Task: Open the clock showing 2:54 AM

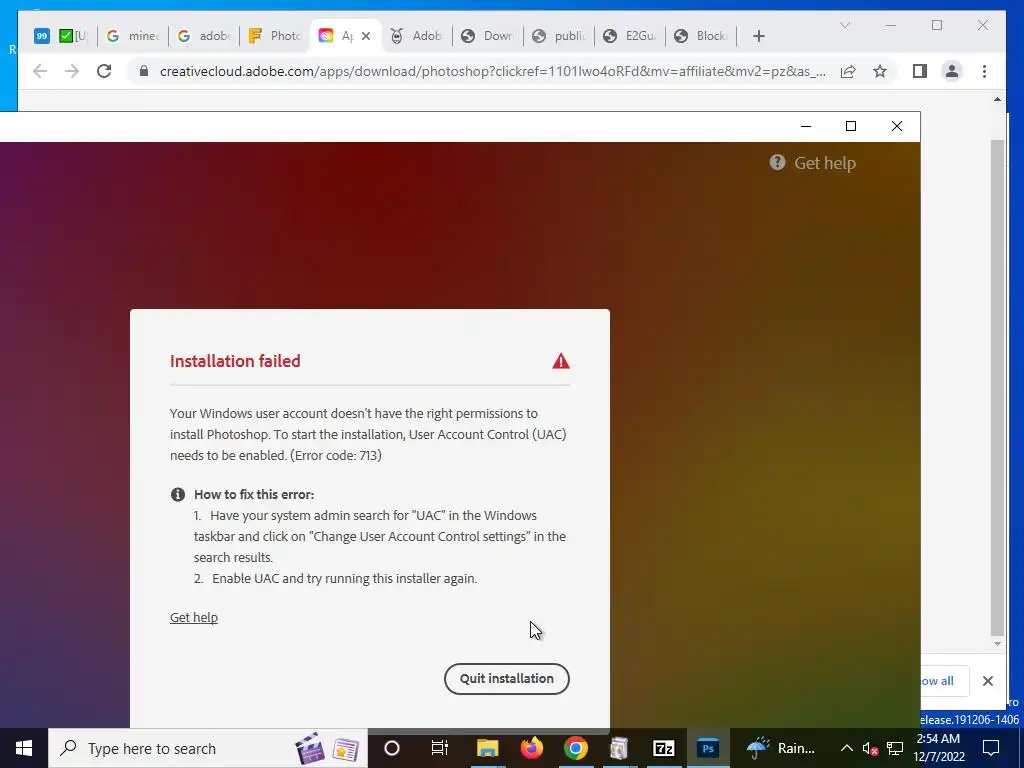Action: click(938, 748)
